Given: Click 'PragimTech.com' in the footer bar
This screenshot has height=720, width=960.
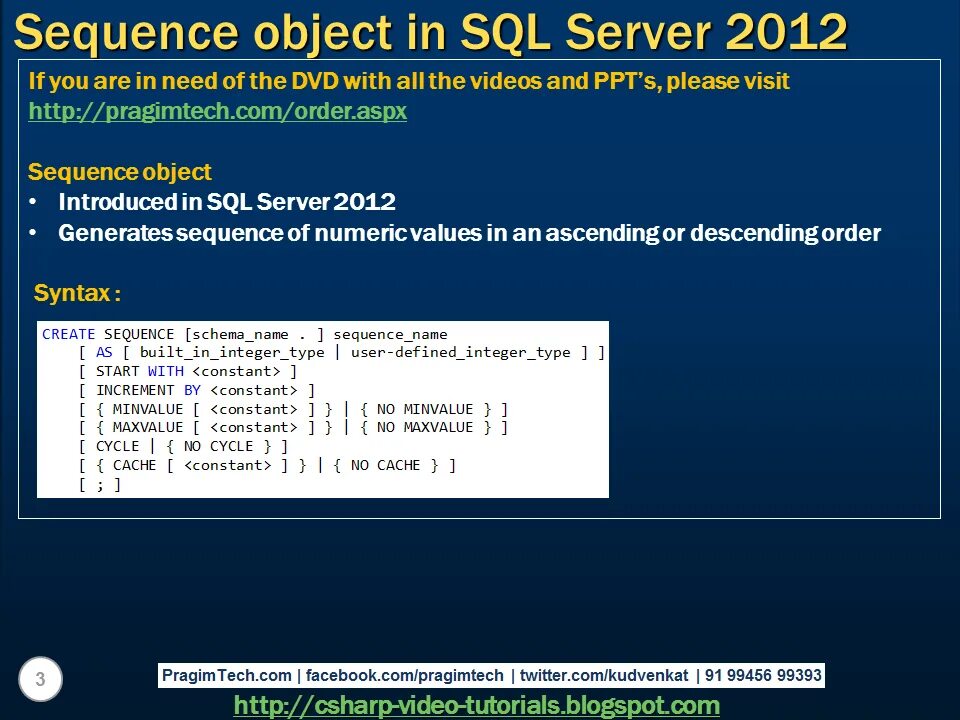Looking at the screenshot, I should coord(227,675).
